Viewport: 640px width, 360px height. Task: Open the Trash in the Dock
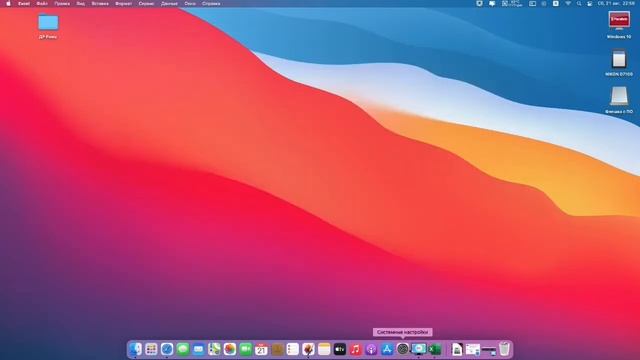(x=504, y=349)
